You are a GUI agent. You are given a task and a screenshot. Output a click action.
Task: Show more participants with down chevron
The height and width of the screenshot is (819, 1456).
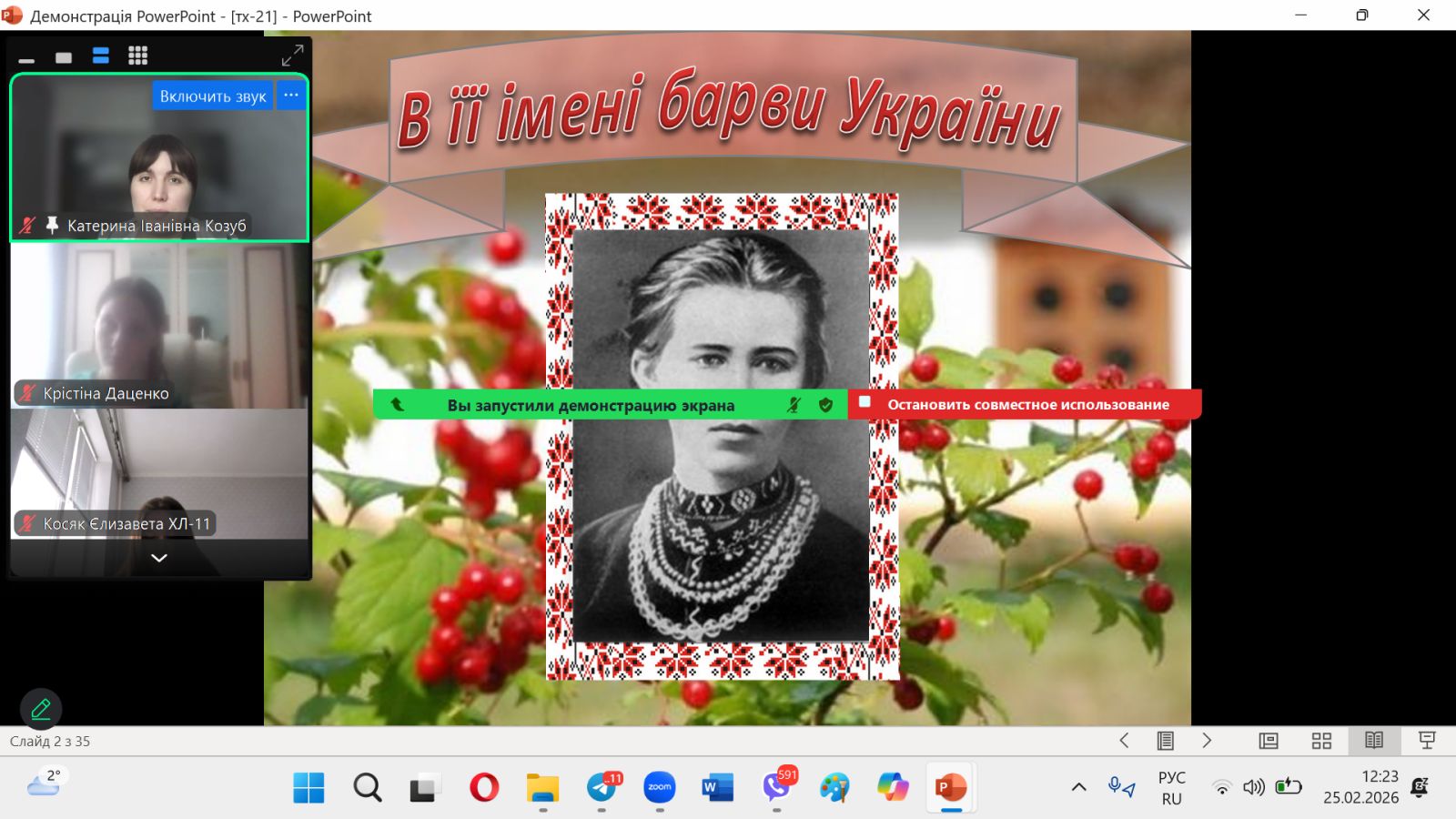click(159, 558)
